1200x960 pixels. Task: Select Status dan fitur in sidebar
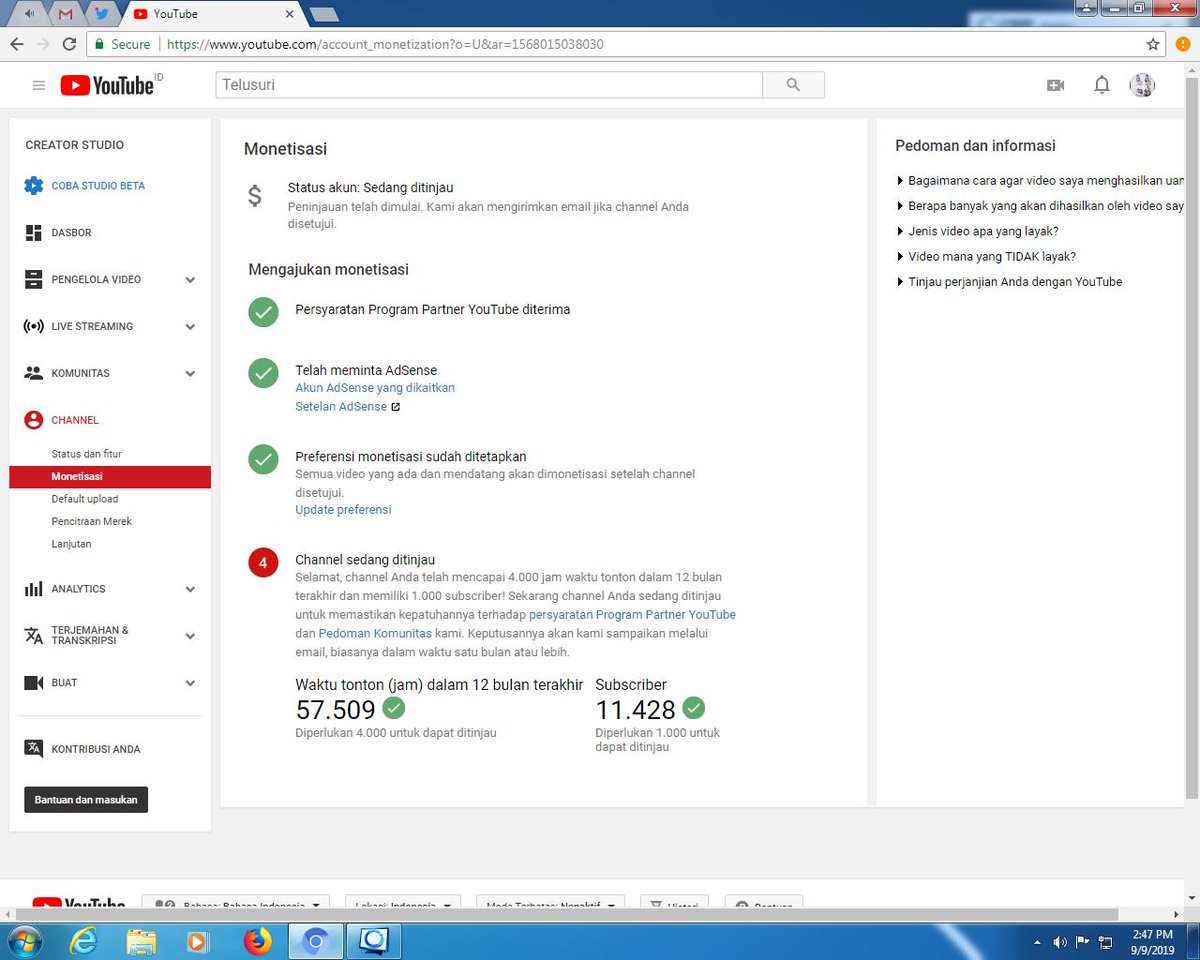(x=86, y=454)
